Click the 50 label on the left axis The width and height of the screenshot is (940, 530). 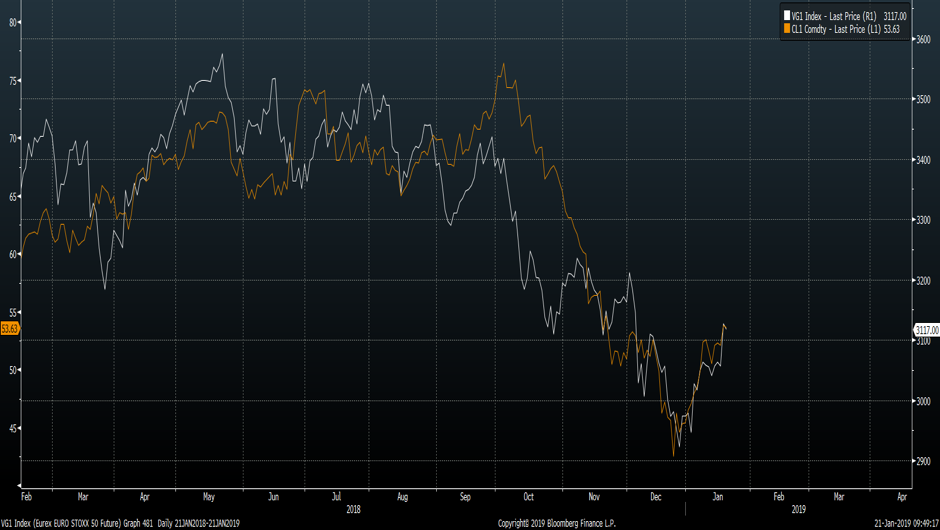point(13,371)
